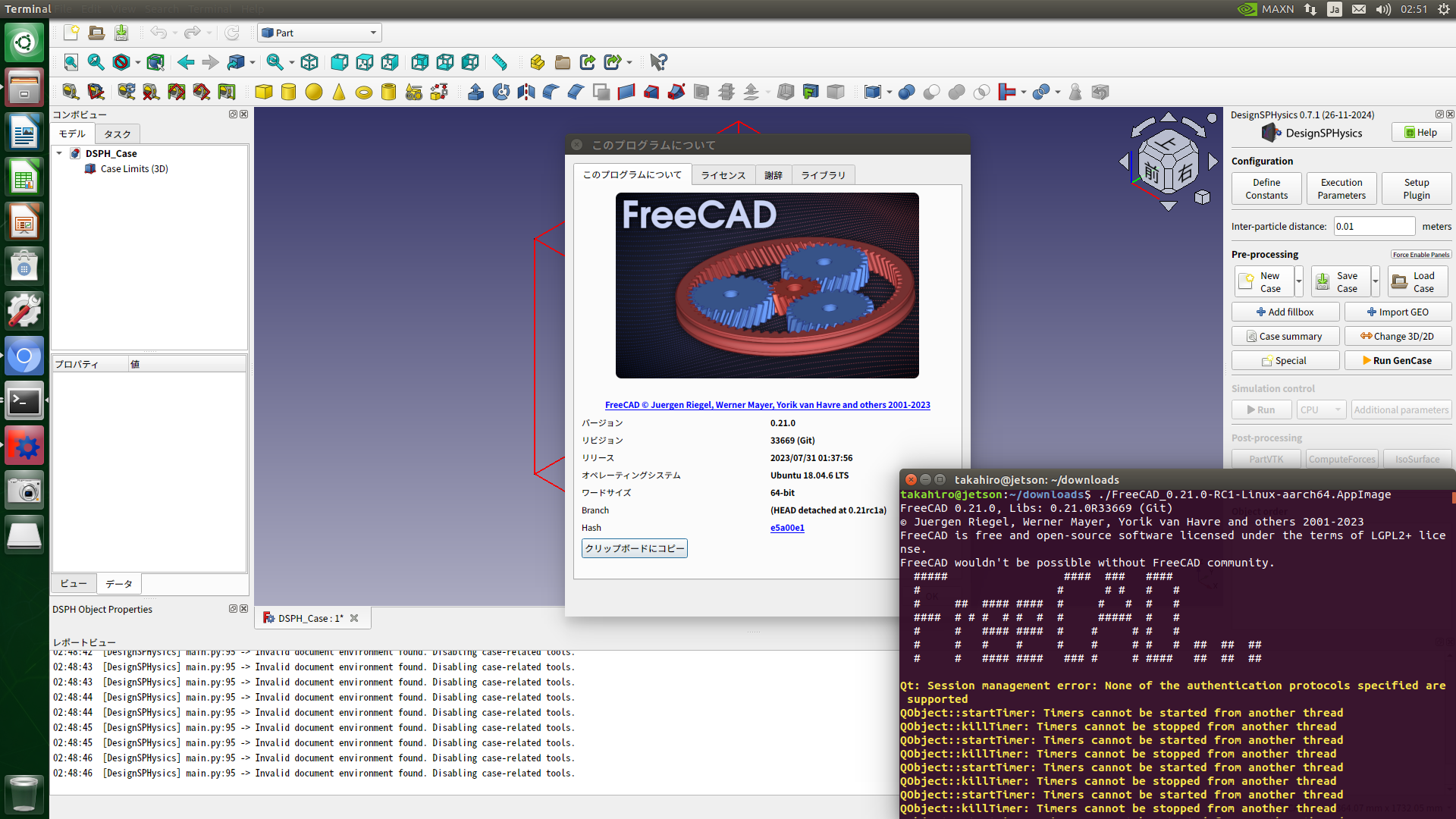Viewport: 1456px width, 819px height.
Task: Select Case Limits (3D) in the tree
Action: point(134,169)
